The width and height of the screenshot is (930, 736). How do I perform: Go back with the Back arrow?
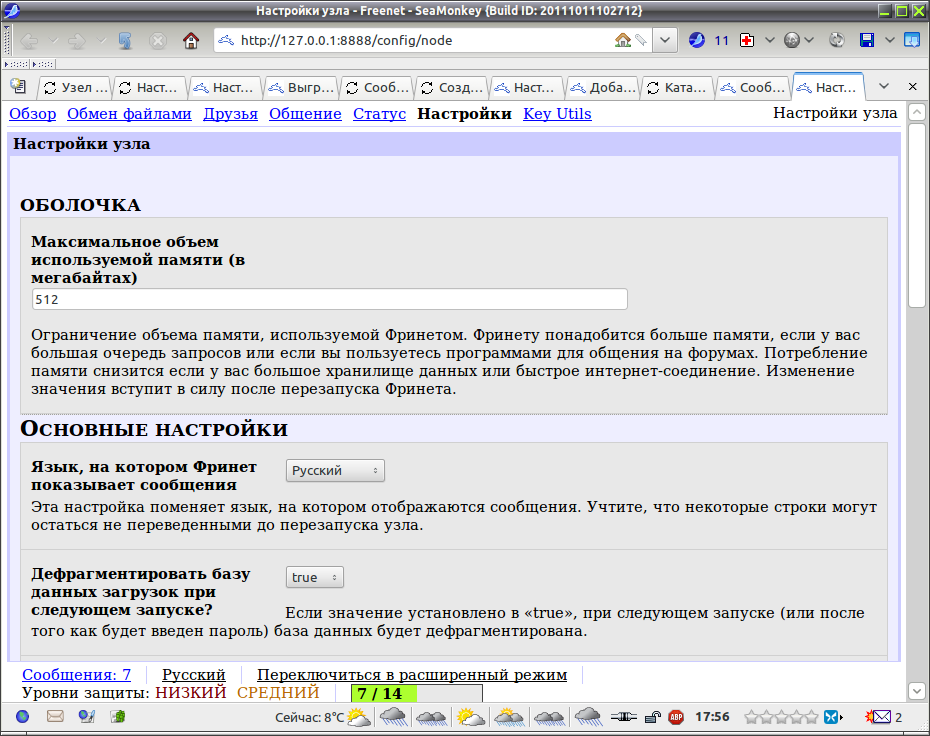click(30, 40)
